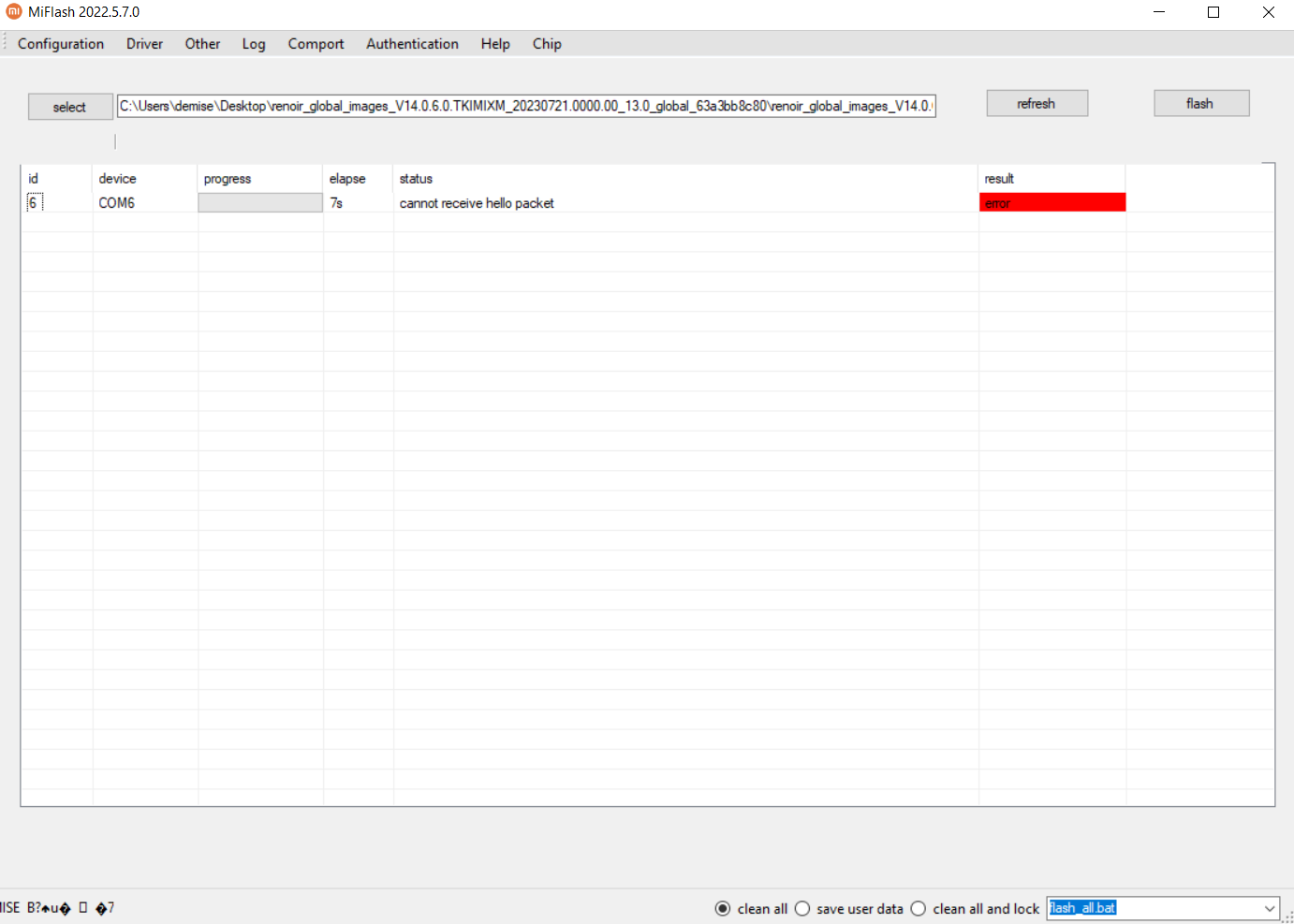
Task: Expand the flash_all.bat script dropdown
Action: pyautogui.click(x=1269, y=908)
